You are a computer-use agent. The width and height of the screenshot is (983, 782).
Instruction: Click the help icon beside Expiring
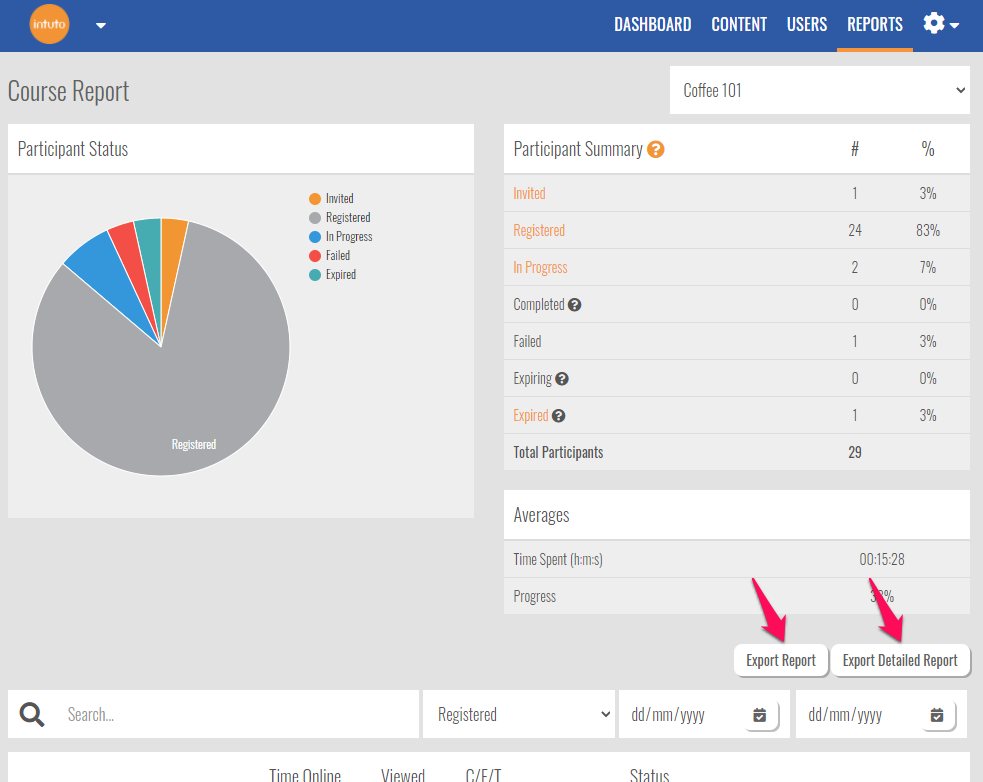pyautogui.click(x=562, y=379)
